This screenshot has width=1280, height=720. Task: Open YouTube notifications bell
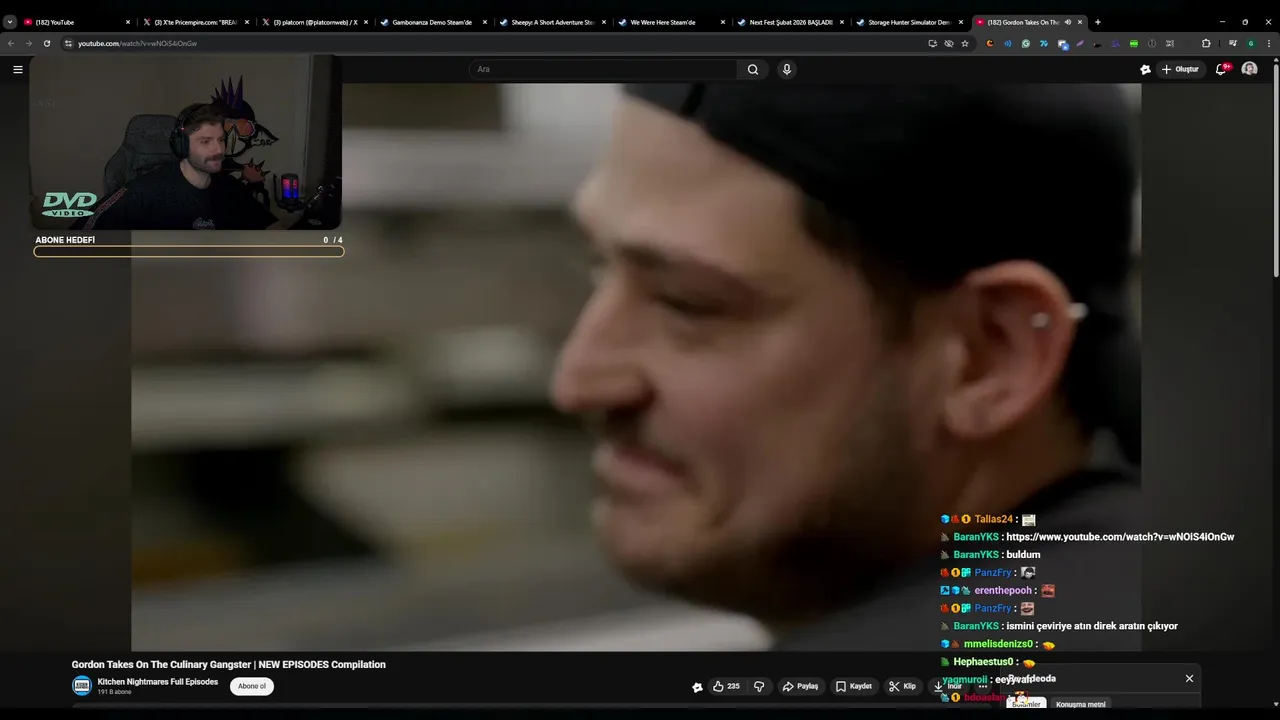pyautogui.click(x=1222, y=69)
